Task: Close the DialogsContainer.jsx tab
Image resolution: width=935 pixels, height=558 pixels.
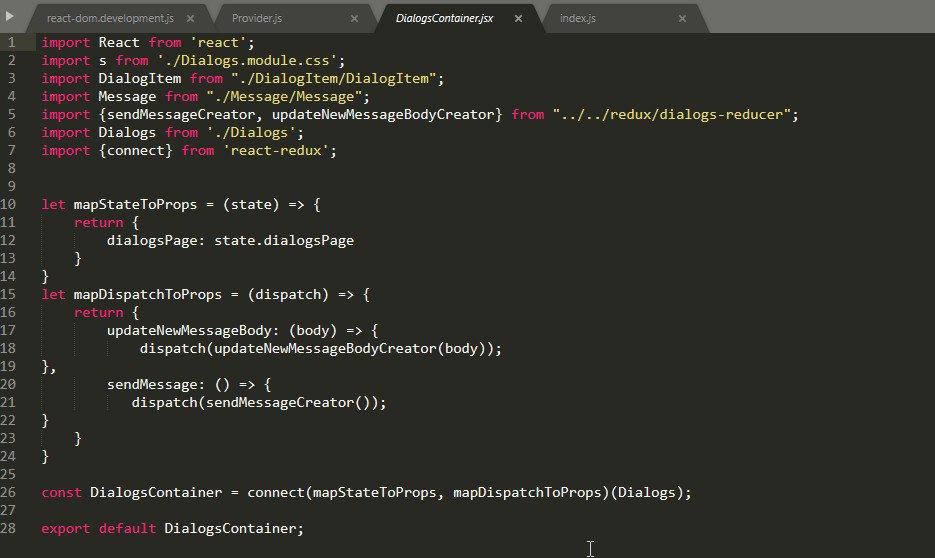Action: coord(518,18)
